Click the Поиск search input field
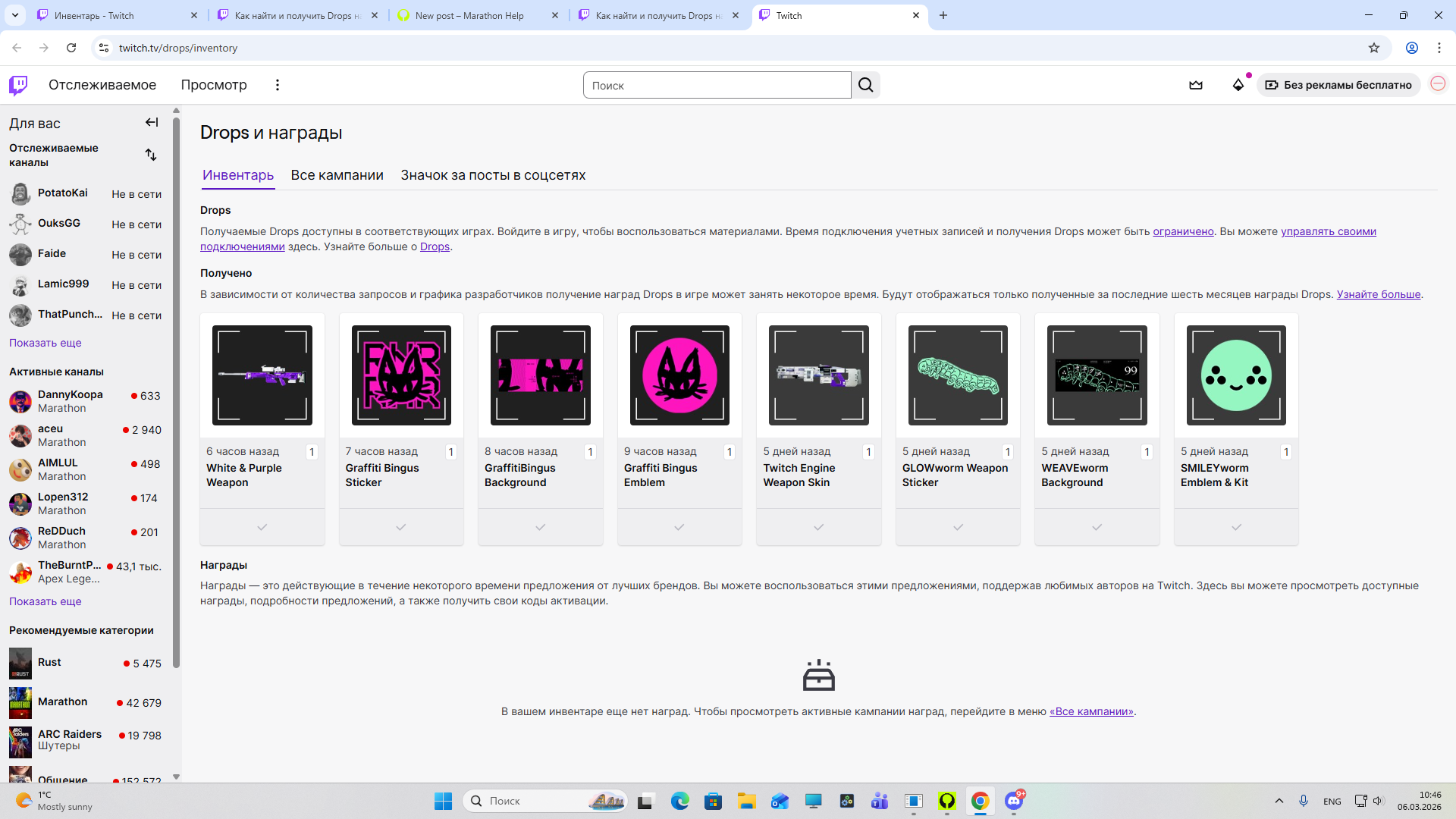The image size is (1456, 819). pos(717,86)
